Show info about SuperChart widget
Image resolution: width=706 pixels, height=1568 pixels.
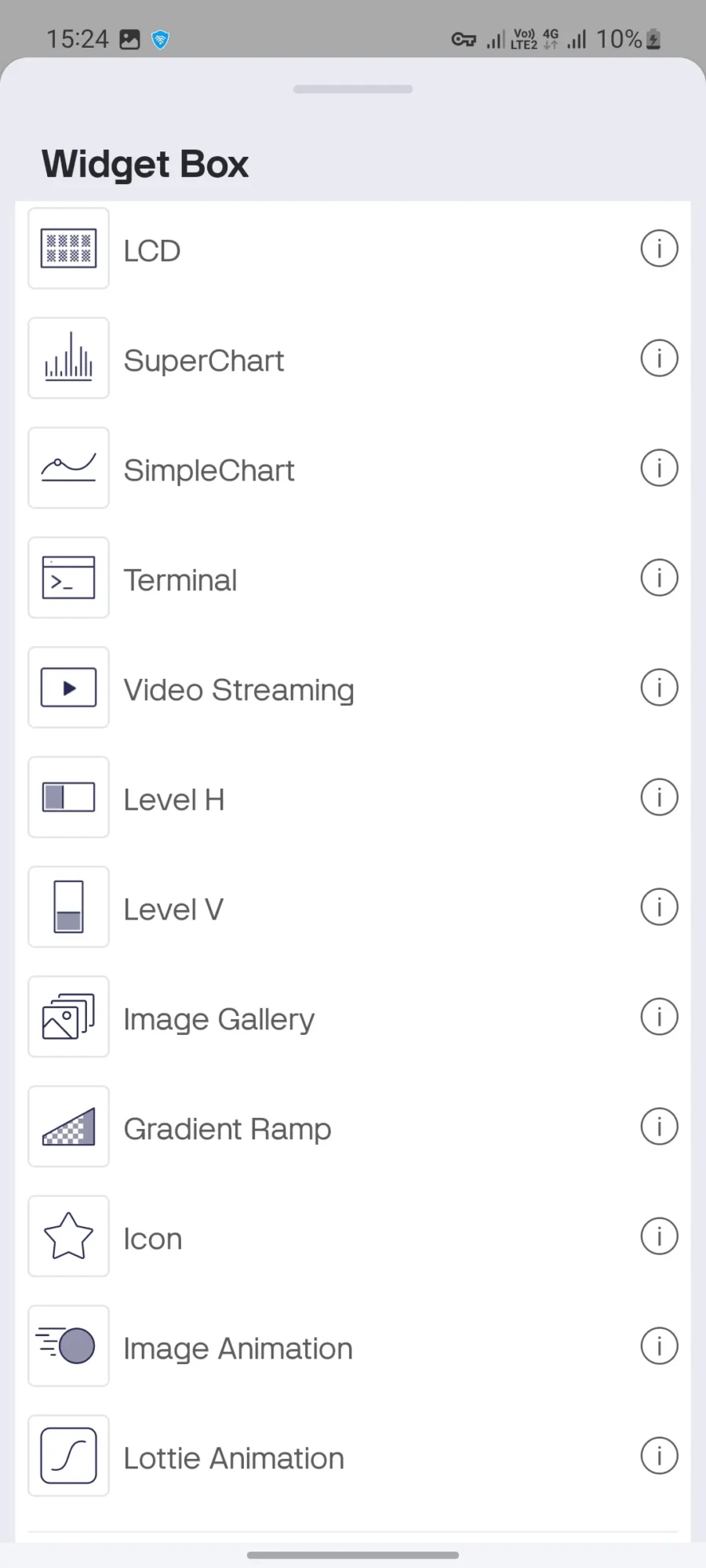(659, 358)
